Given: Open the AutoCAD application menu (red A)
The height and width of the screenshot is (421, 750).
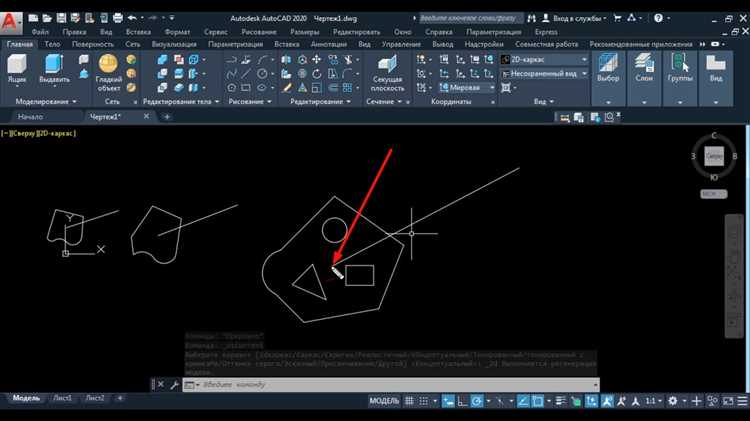Looking at the screenshot, I should click(x=11, y=23).
